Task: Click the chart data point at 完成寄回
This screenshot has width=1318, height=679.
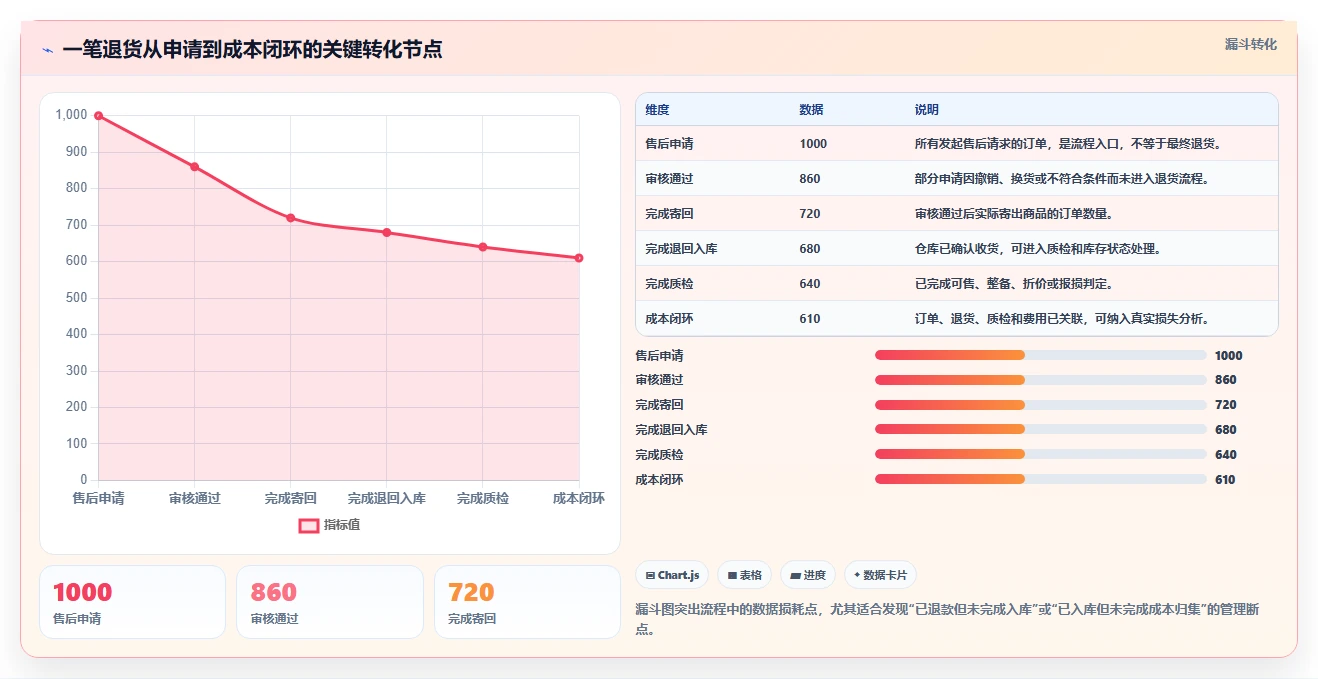Action: [x=290, y=218]
